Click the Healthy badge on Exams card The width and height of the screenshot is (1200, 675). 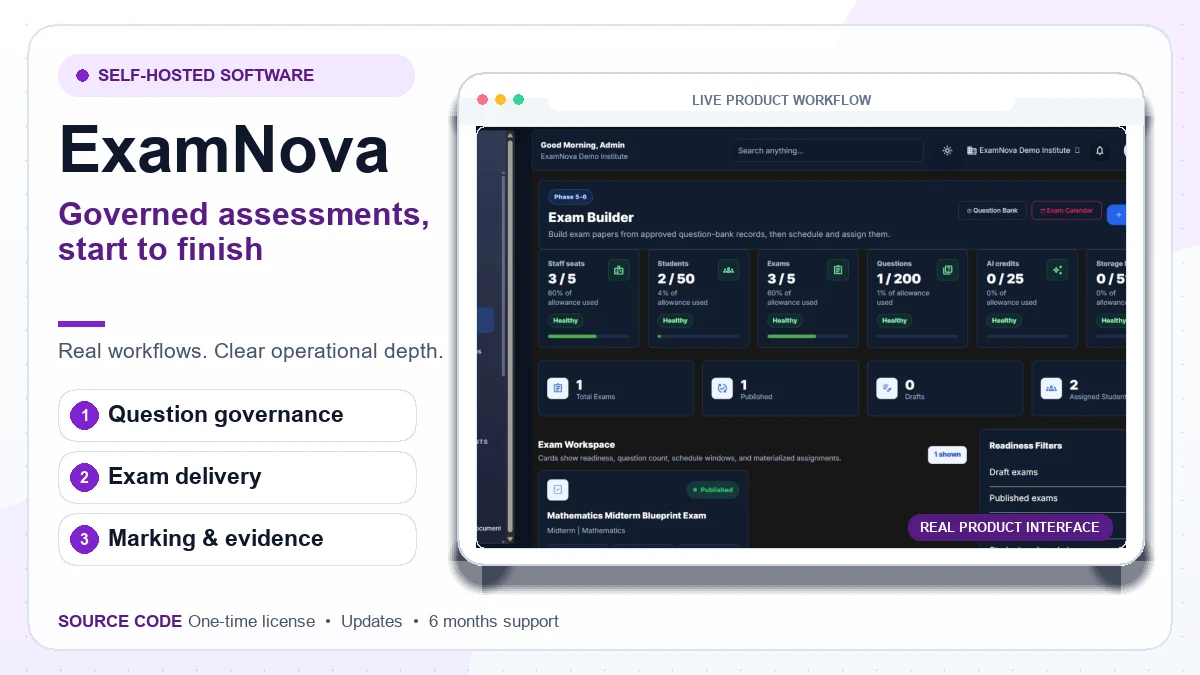click(785, 321)
